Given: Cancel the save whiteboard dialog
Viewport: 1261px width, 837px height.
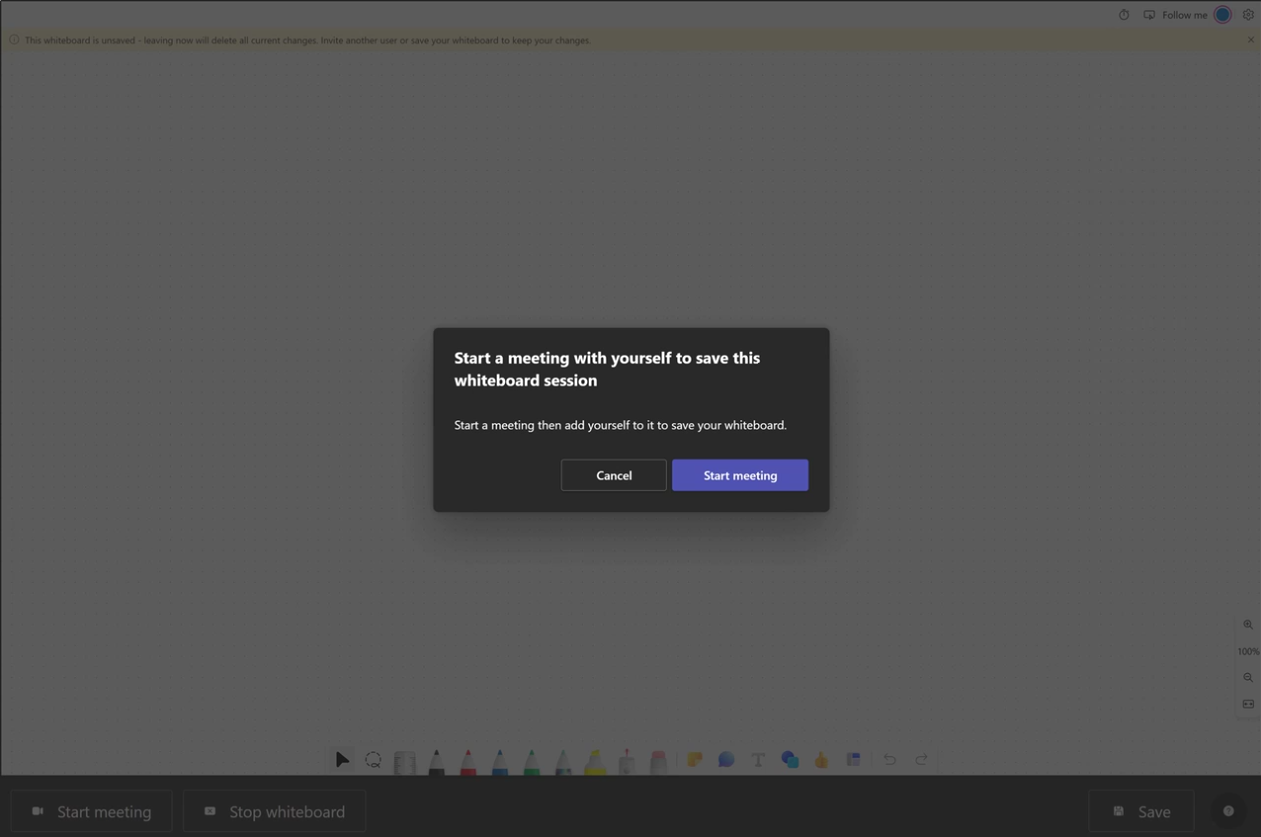Looking at the screenshot, I should [x=613, y=475].
